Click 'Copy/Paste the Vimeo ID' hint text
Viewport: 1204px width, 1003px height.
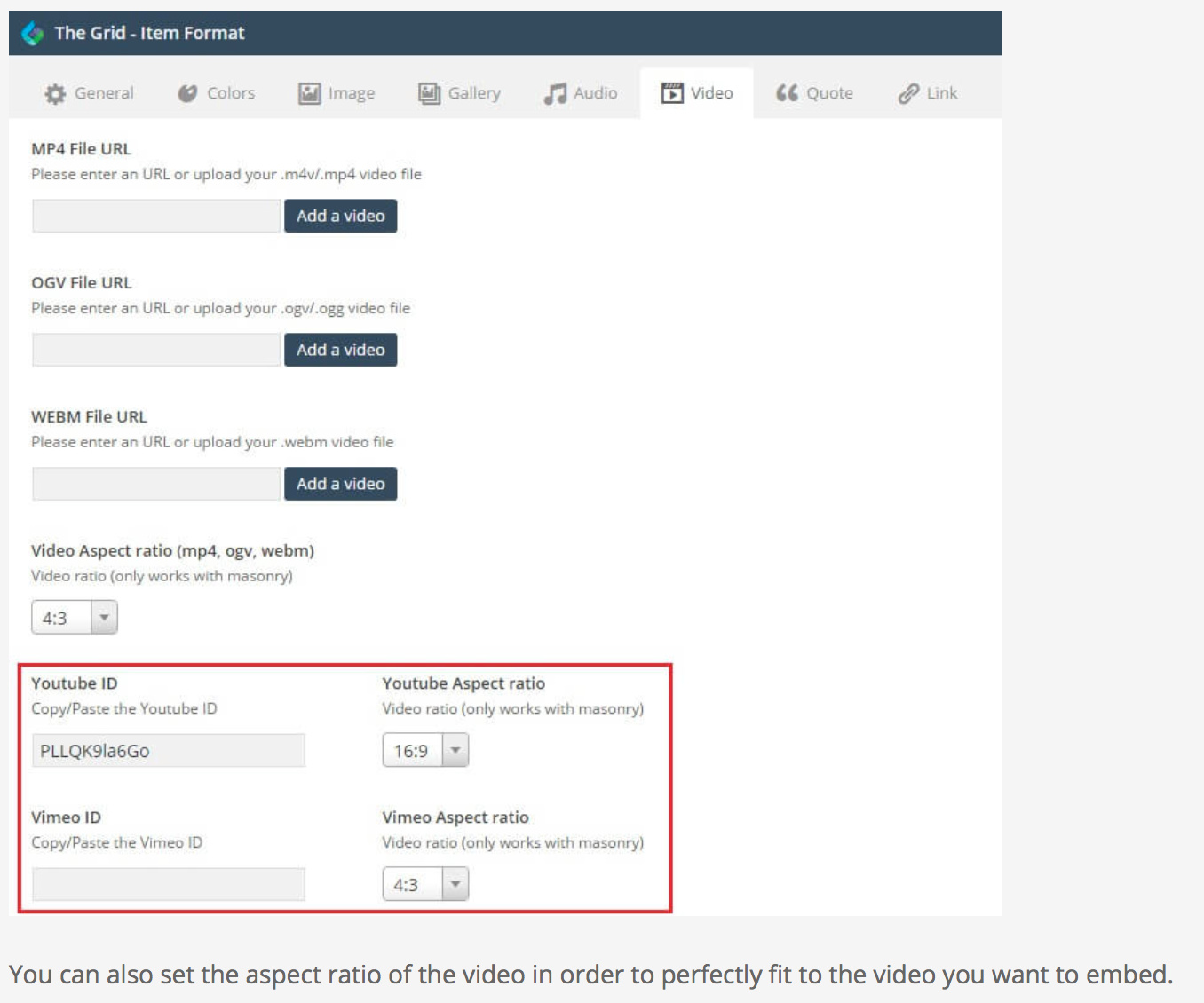117,842
